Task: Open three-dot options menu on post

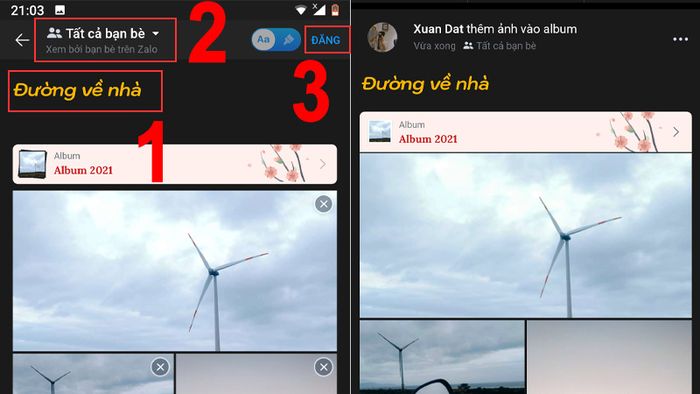Action: 680,39
